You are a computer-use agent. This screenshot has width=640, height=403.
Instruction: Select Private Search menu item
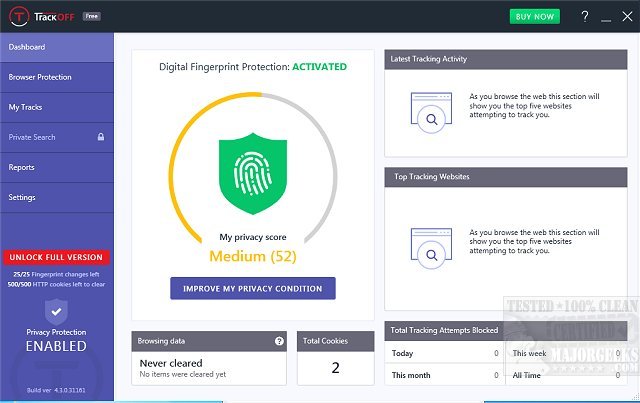(57, 137)
